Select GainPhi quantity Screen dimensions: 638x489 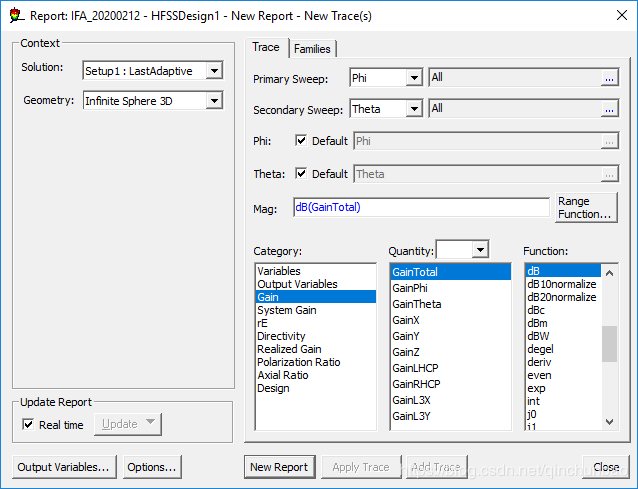pos(451,288)
